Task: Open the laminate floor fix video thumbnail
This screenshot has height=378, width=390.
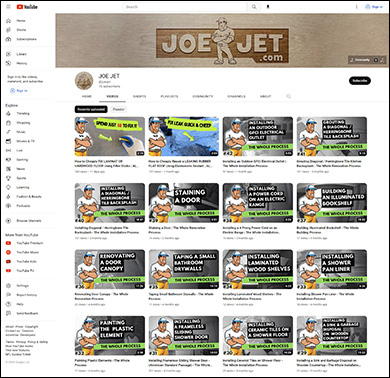Action: [x=110, y=136]
